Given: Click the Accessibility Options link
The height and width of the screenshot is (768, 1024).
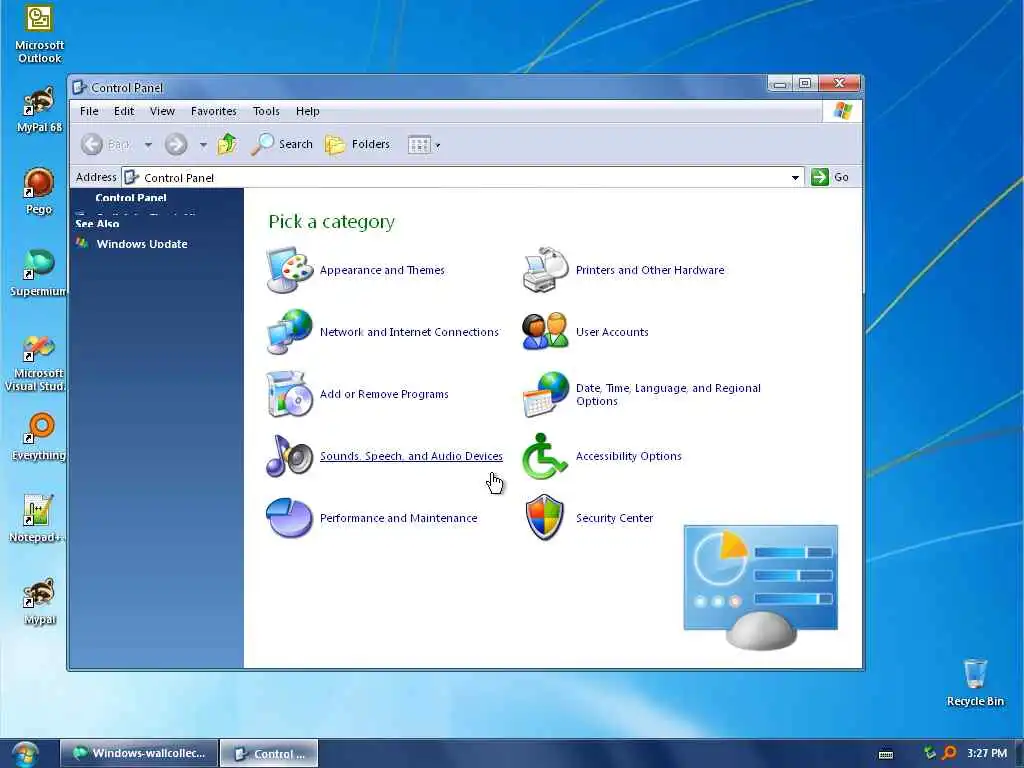Looking at the screenshot, I should (x=628, y=456).
